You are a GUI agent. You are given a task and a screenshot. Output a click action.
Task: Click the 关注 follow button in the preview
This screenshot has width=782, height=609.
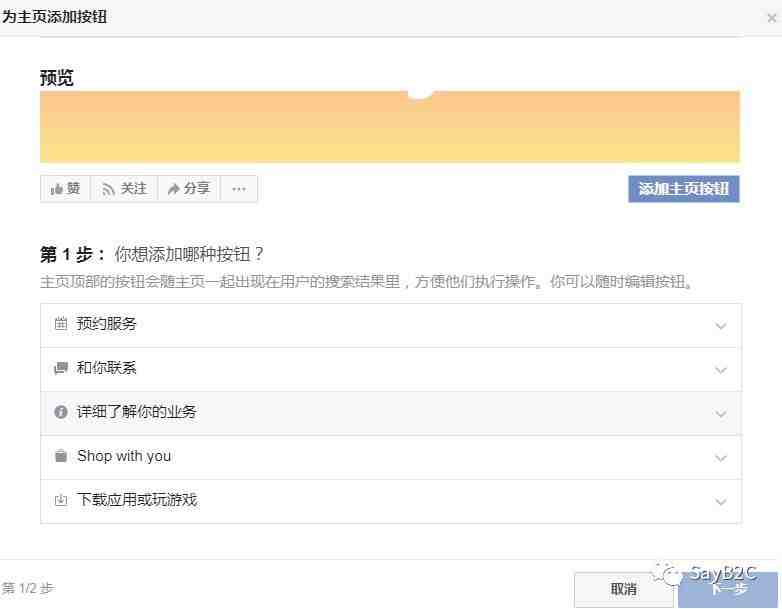point(124,189)
